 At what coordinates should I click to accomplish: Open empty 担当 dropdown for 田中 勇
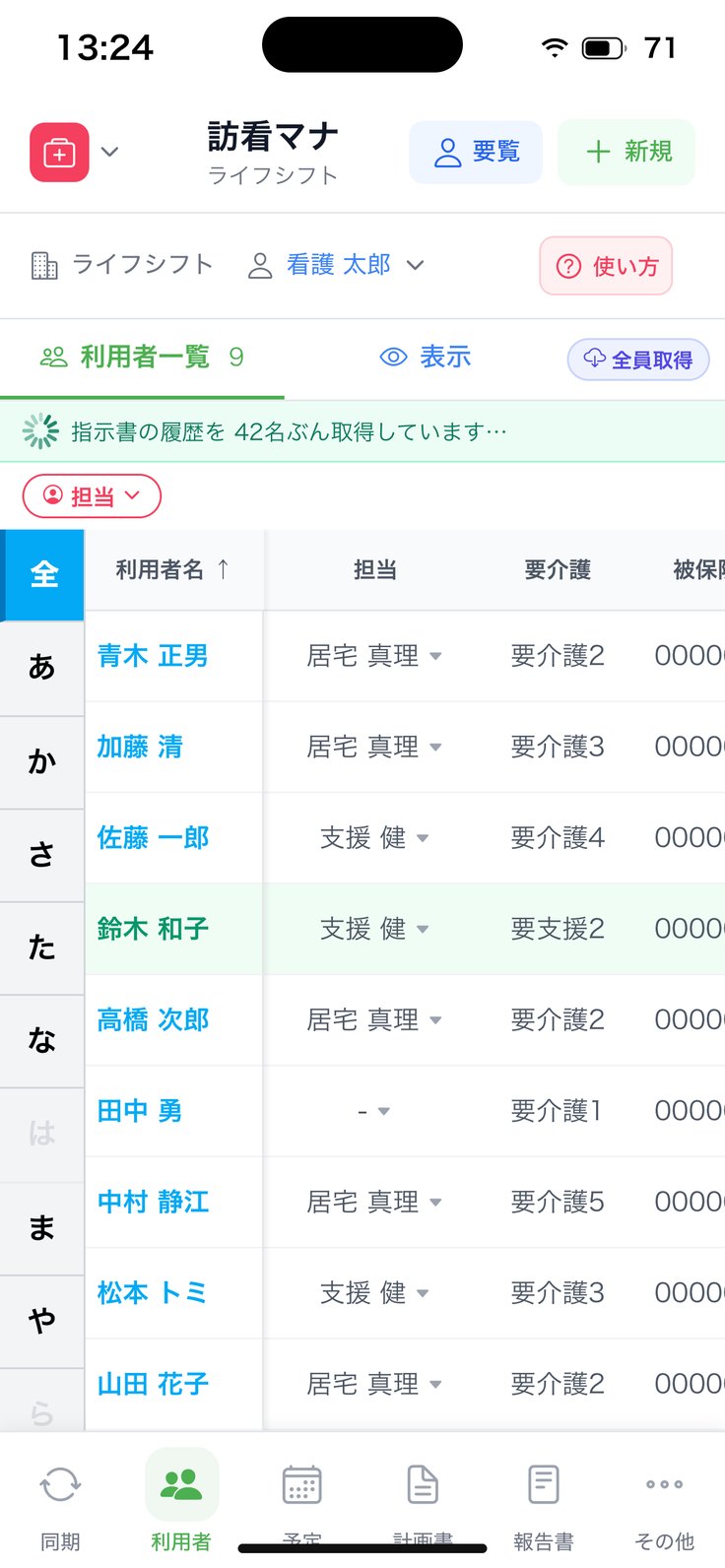(374, 1111)
